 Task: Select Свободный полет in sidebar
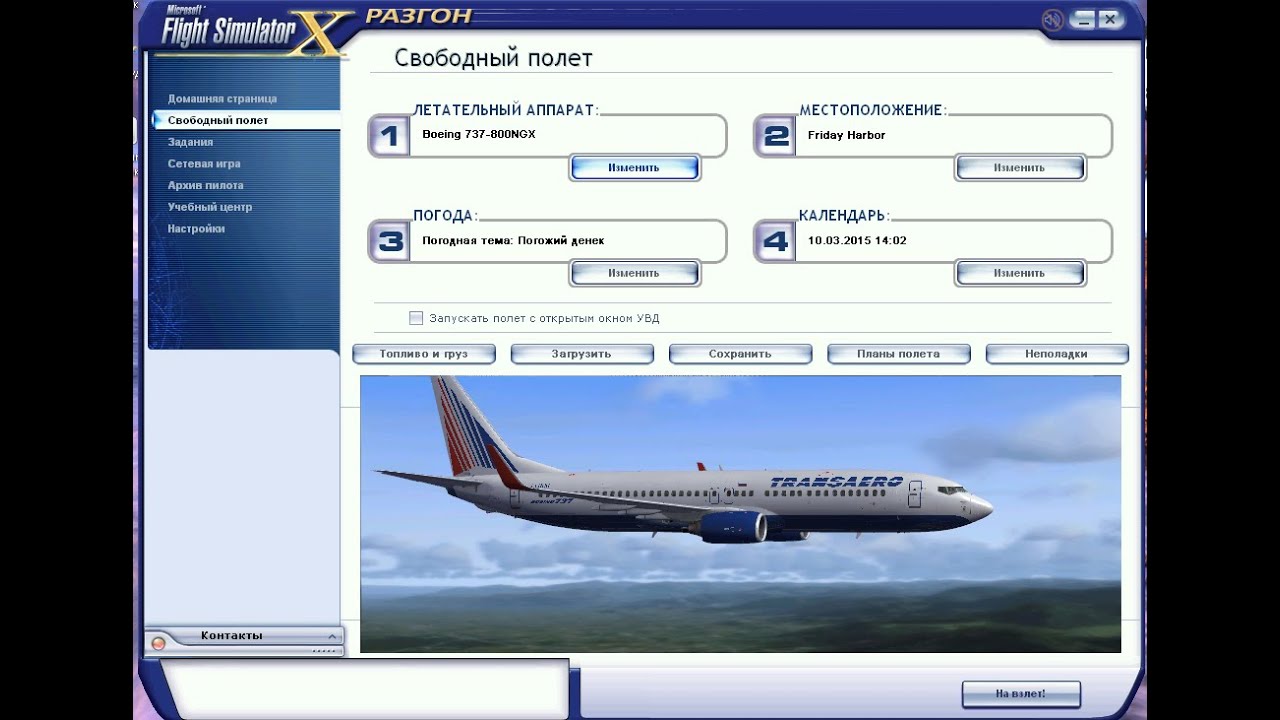(246, 120)
